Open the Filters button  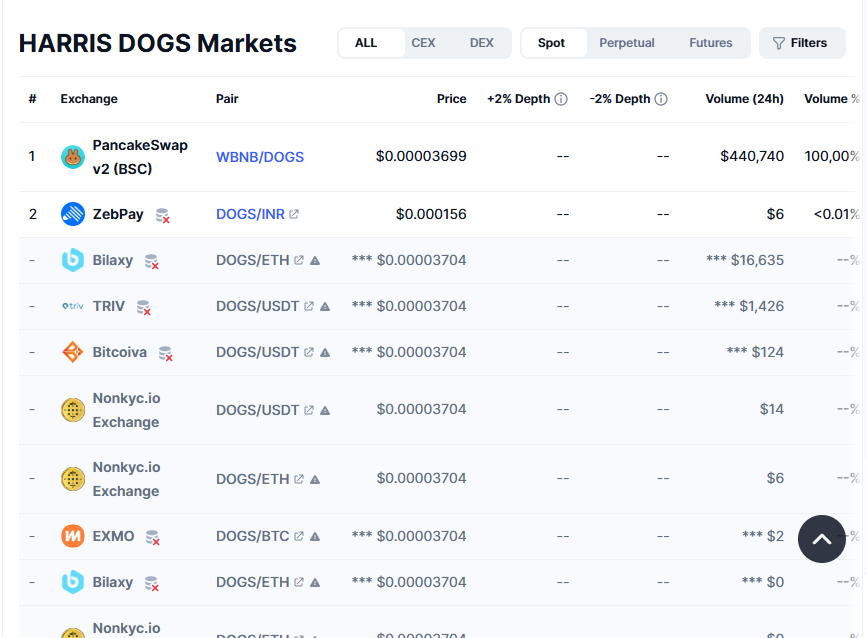pos(802,43)
